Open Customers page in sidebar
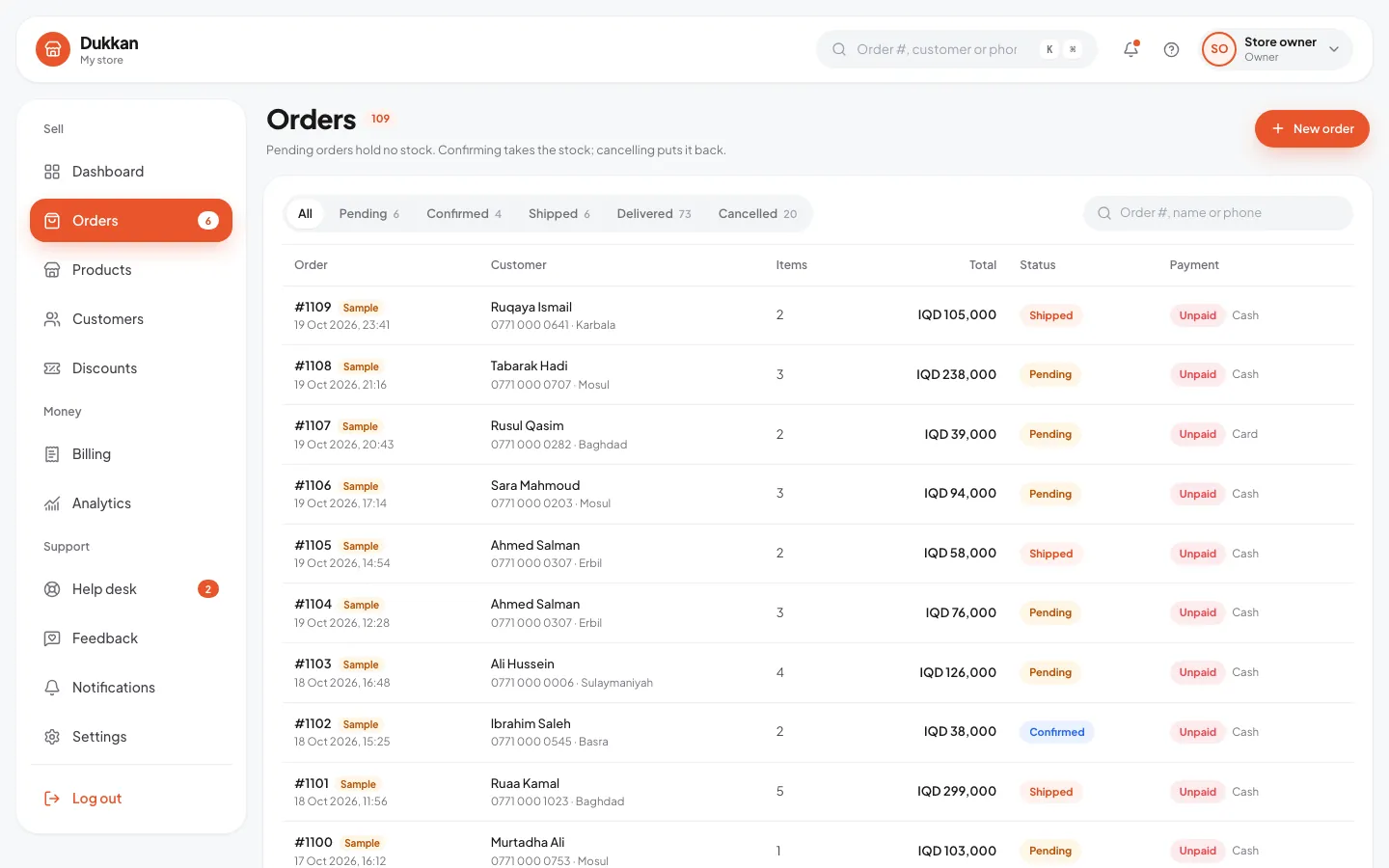 coord(131,319)
